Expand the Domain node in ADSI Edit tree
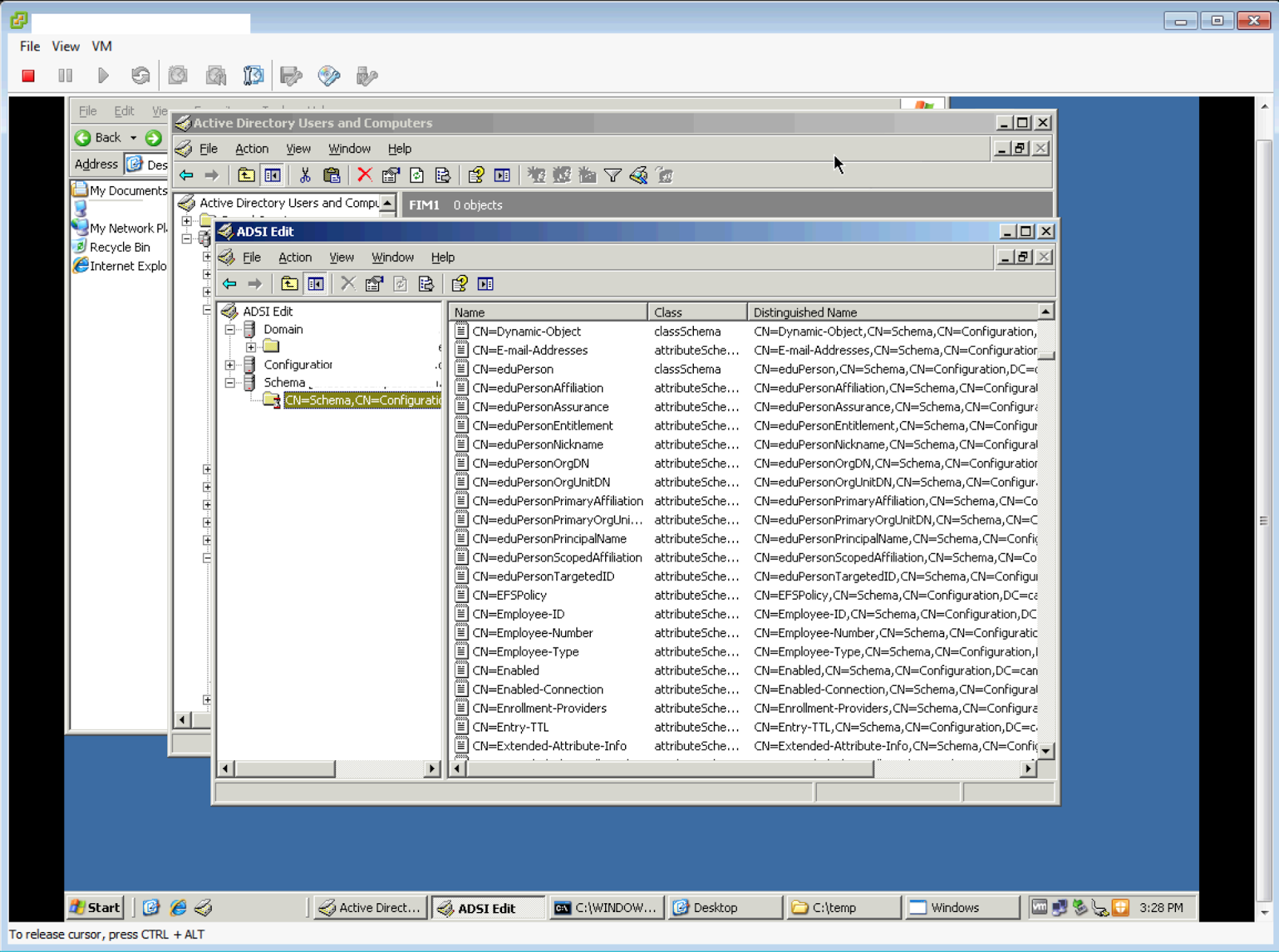This screenshot has width=1279, height=952. click(230, 329)
